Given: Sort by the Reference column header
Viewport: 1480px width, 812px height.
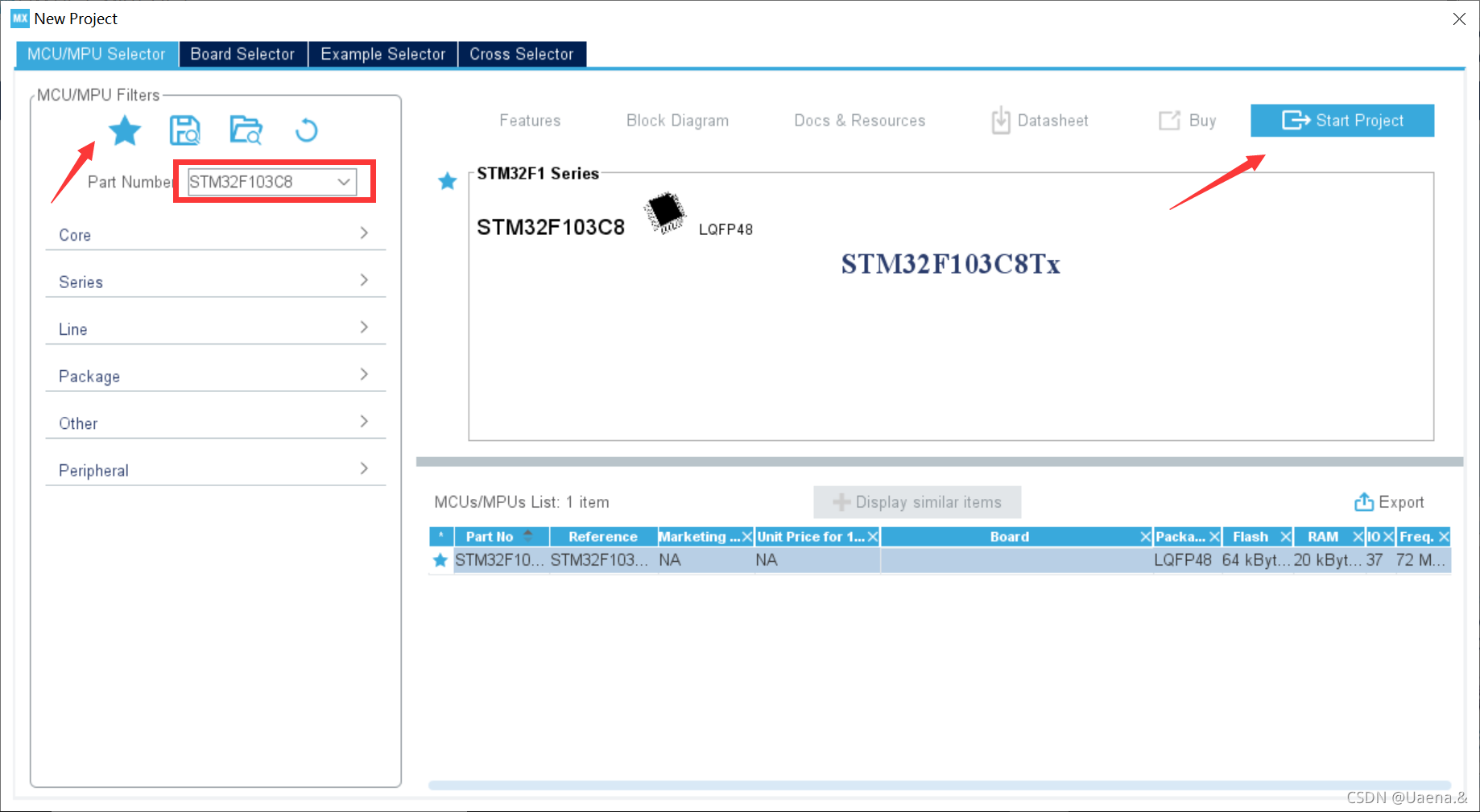Looking at the screenshot, I should click(603, 537).
